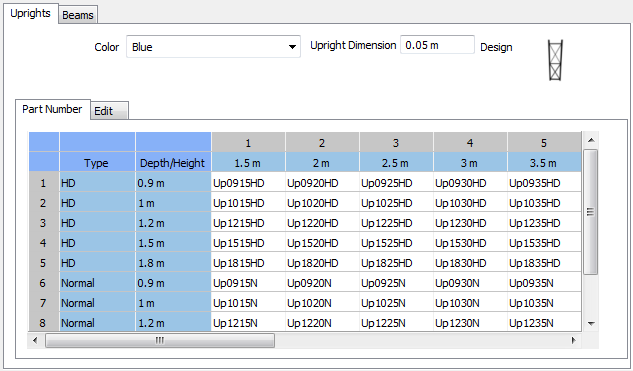Image resolution: width=633 pixels, height=371 pixels.
Task: Select cell Up0915N
Action: click(x=248, y=282)
